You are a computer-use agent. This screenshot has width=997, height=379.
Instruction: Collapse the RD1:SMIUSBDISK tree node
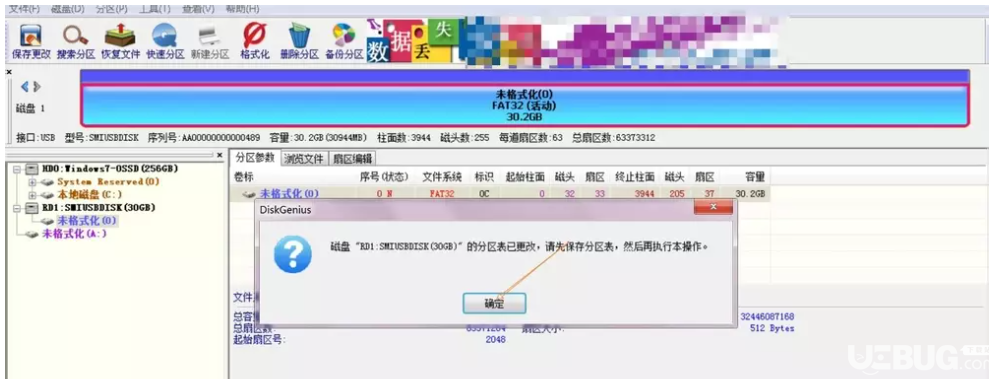[16, 208]
